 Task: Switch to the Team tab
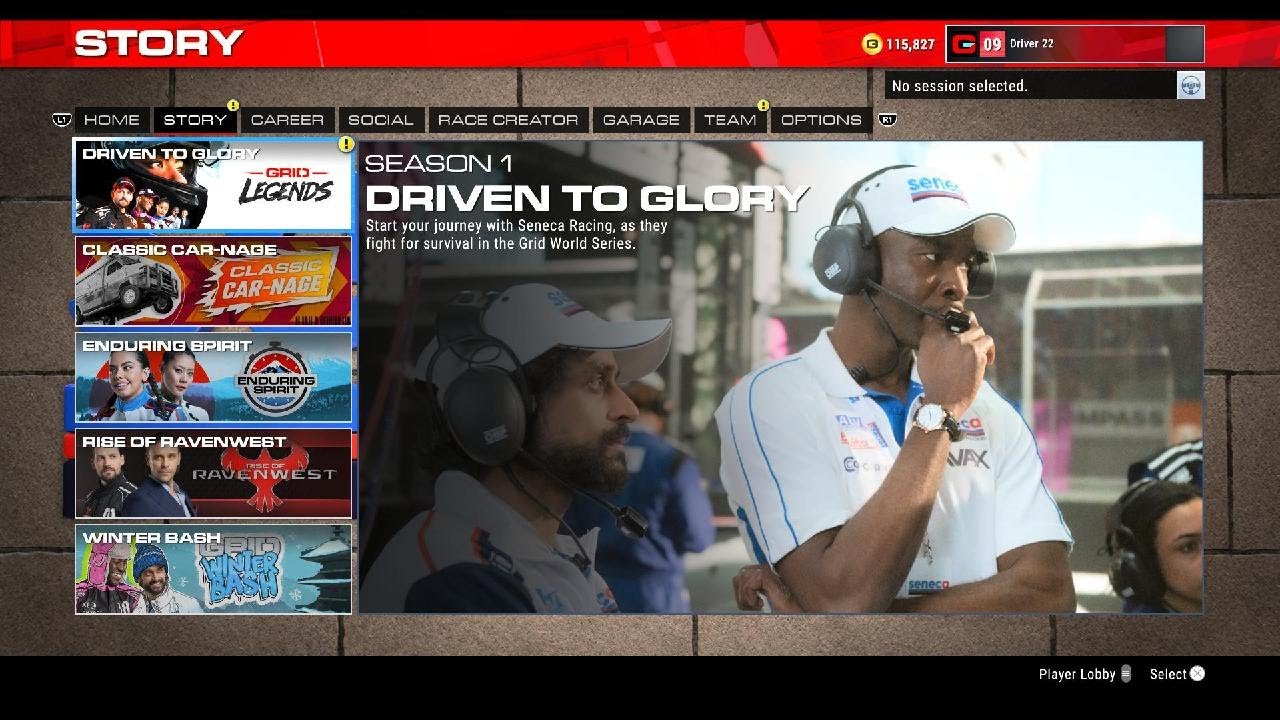coord(730,120)
